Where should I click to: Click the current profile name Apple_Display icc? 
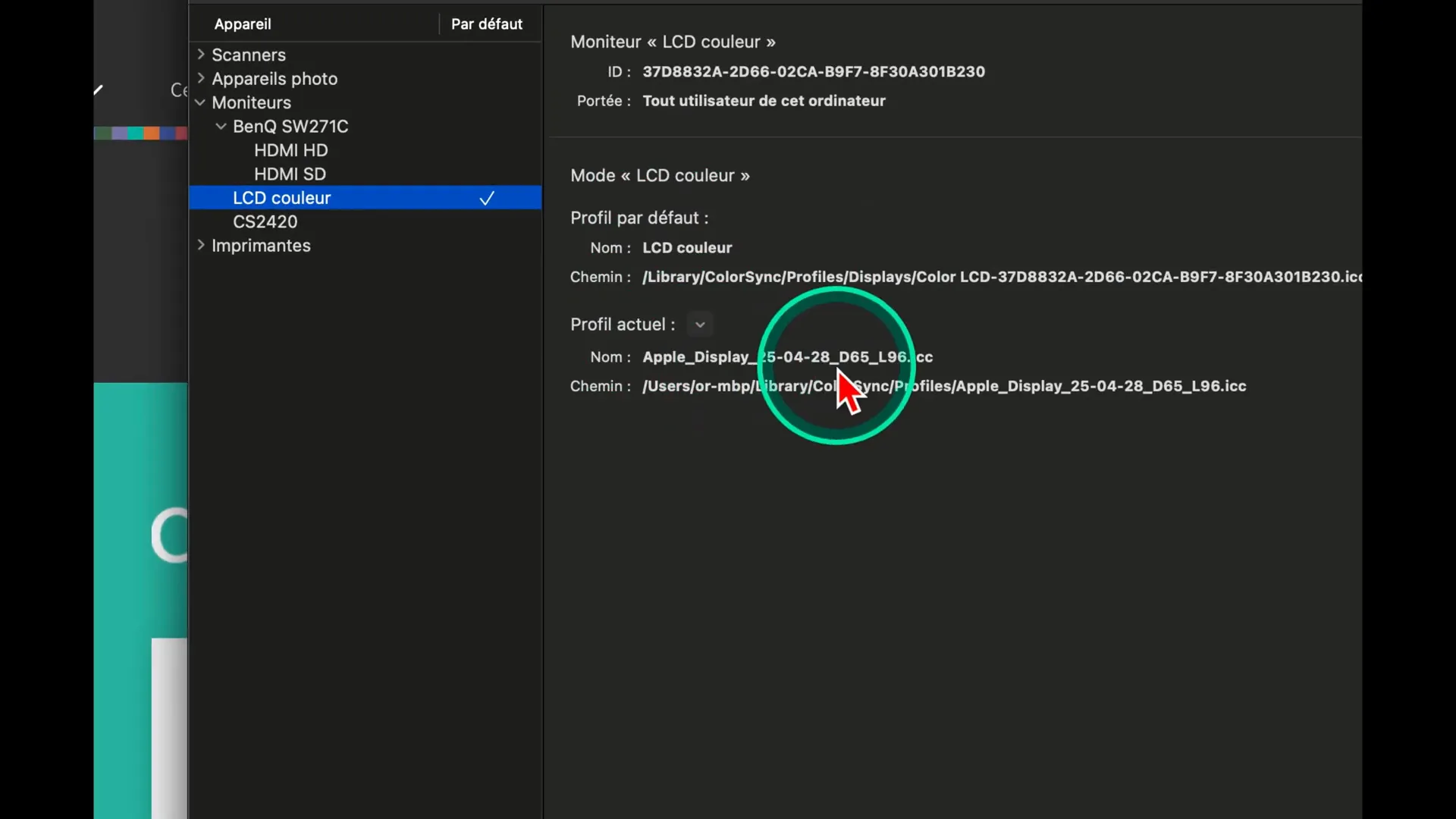click(787, 357)
